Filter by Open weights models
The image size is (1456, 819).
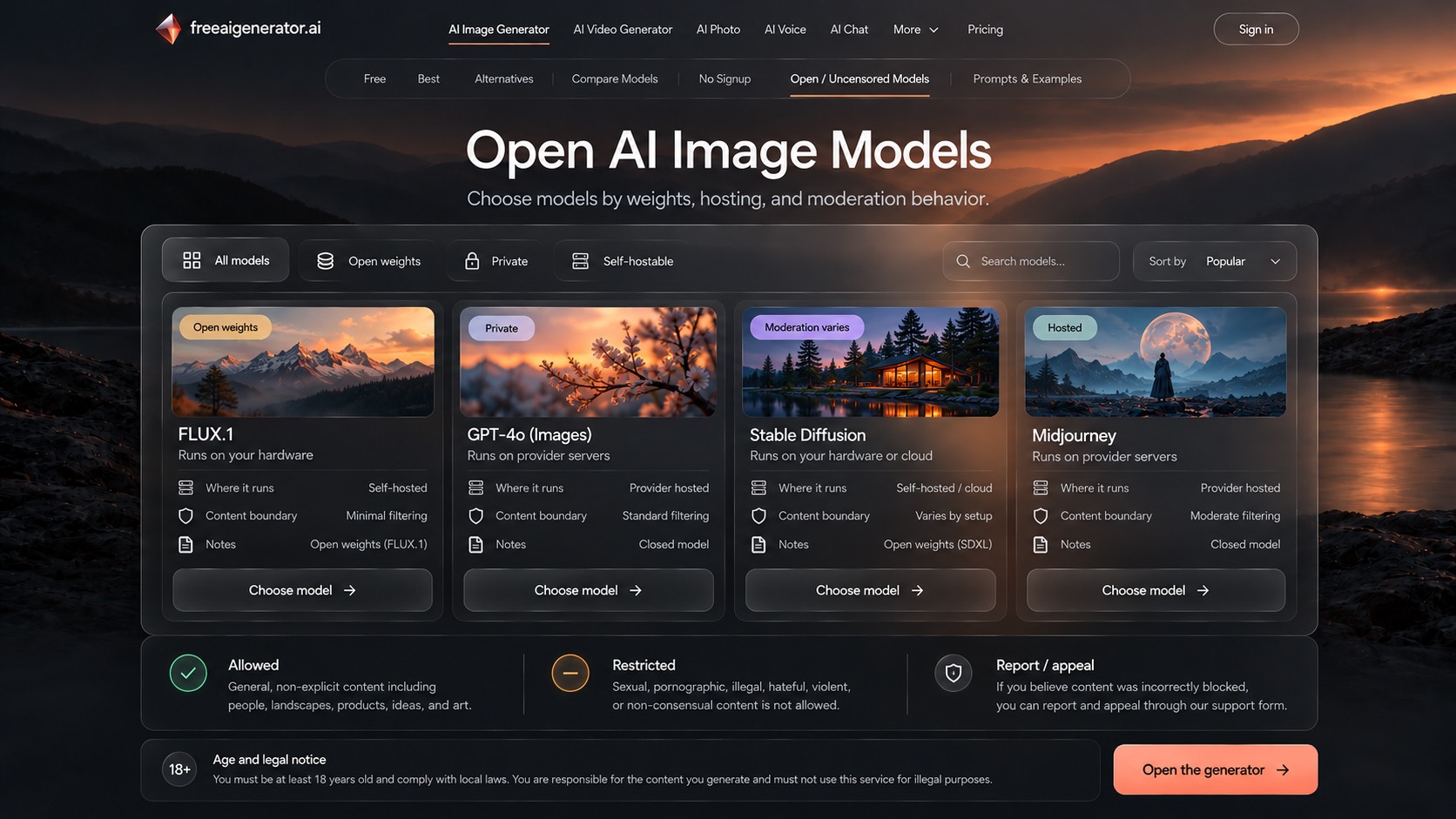368,261
